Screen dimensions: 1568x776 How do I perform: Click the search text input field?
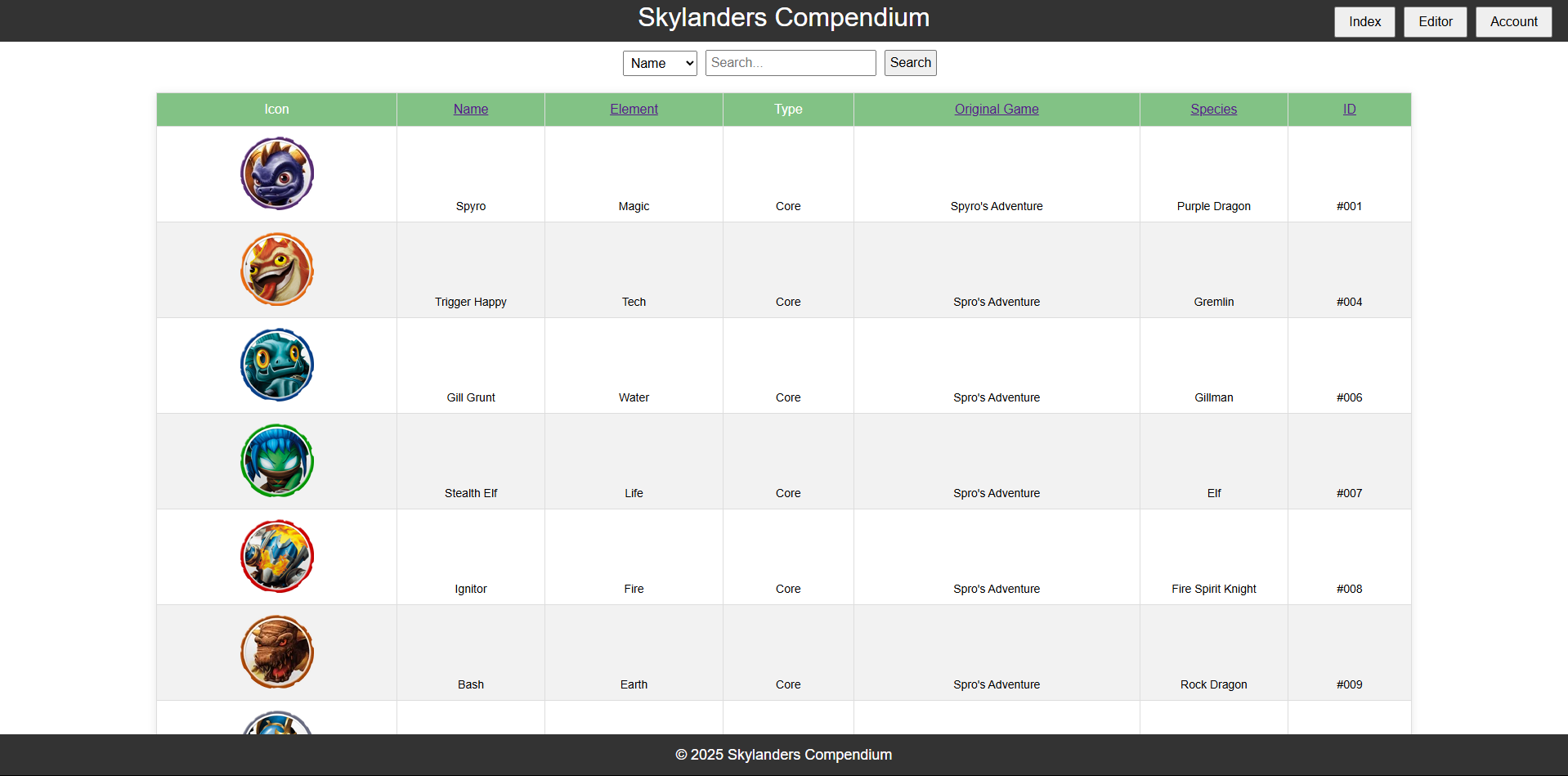tap(790, 63)
